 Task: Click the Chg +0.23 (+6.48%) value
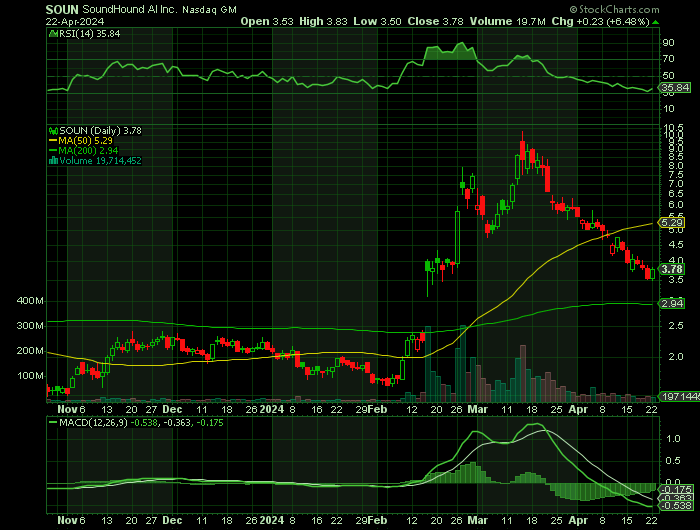(600, 21)
